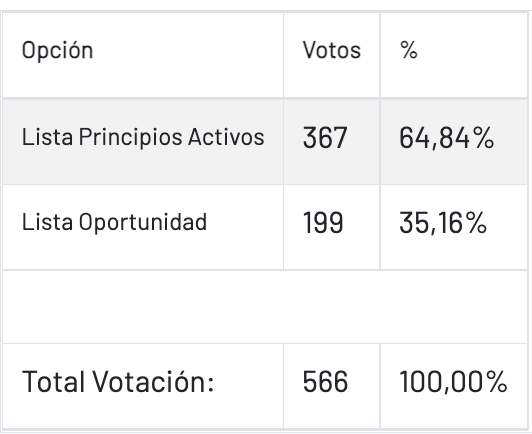The width and height of the screenshot is (532, 434).
Task: Click the 100,00% total percentage cell
Action: point(453,382)
